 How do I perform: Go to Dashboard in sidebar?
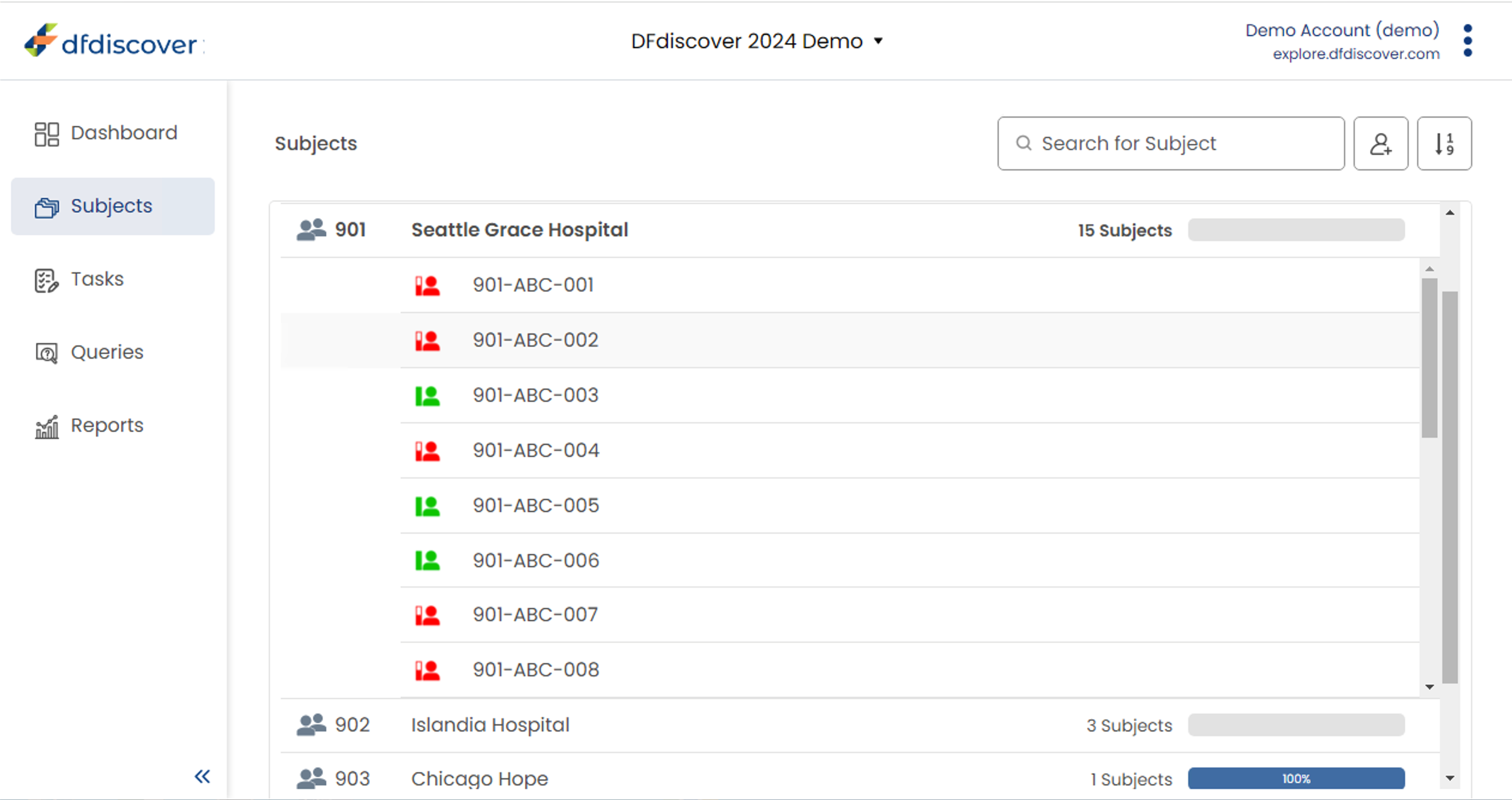pos(113,133)
